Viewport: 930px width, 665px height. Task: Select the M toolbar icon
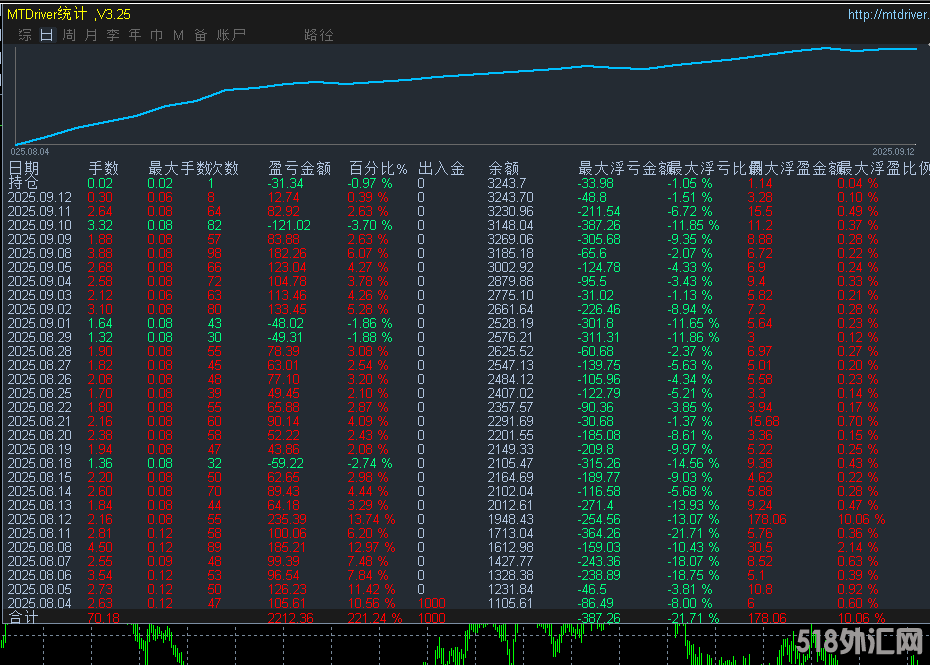coord(178,34)
